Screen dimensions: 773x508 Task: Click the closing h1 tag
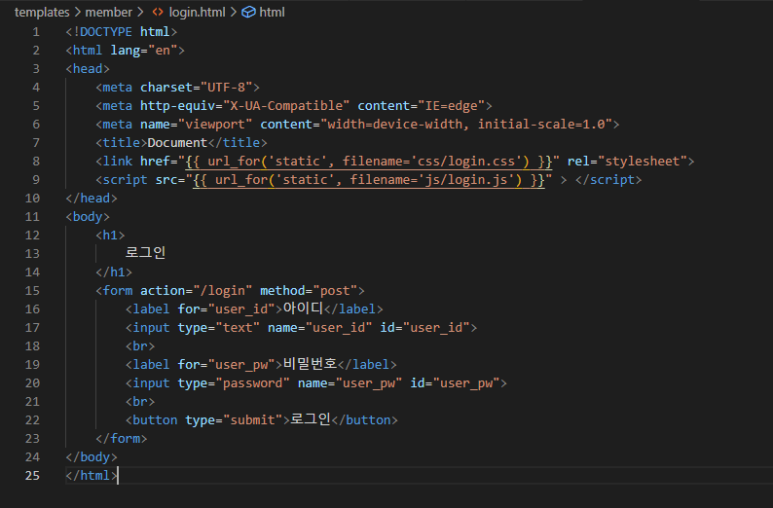114,272
